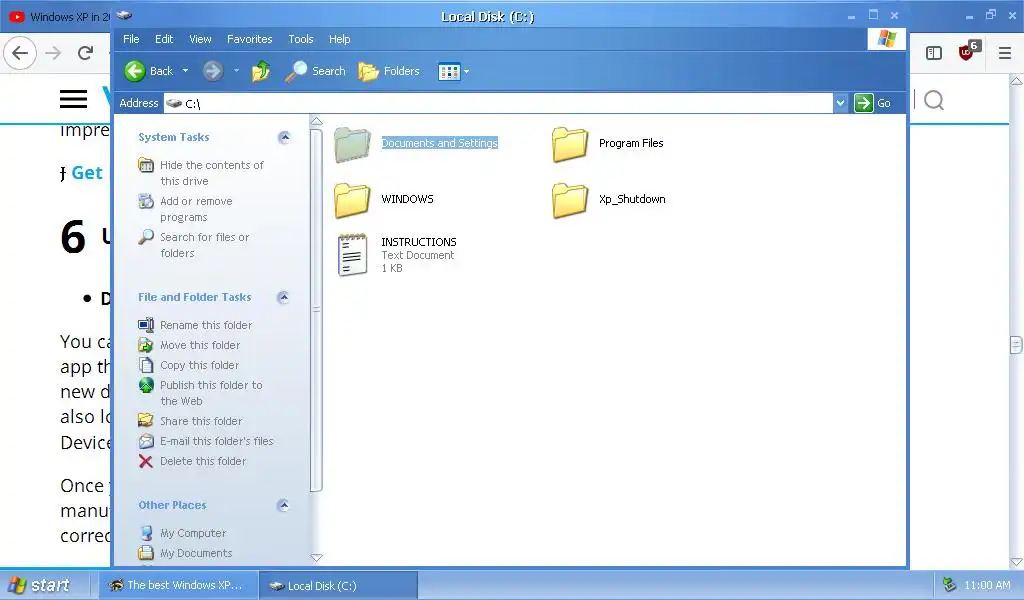Click Move this folder
This screenshot has height=600, width=1024.
point(189,345)
